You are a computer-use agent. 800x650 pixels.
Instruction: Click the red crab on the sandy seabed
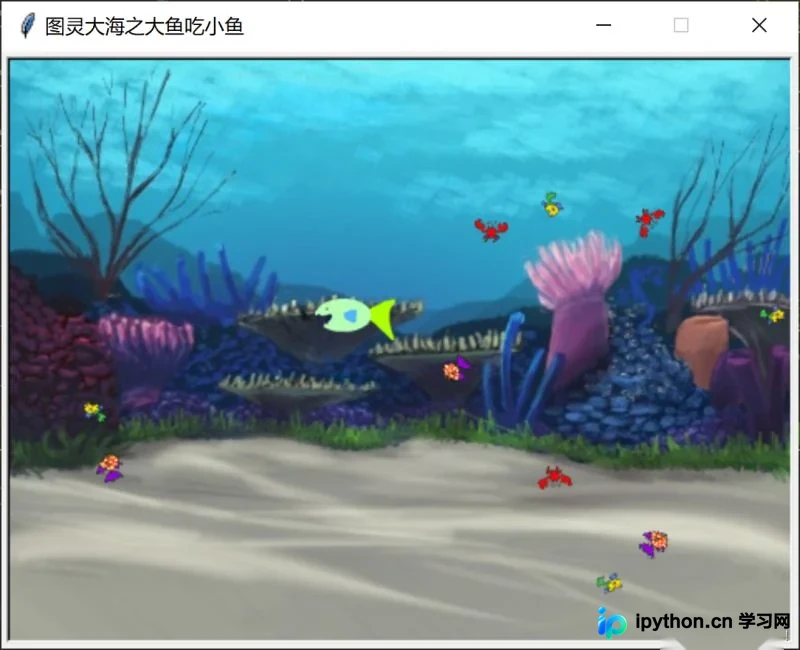(x=555, y=478)
